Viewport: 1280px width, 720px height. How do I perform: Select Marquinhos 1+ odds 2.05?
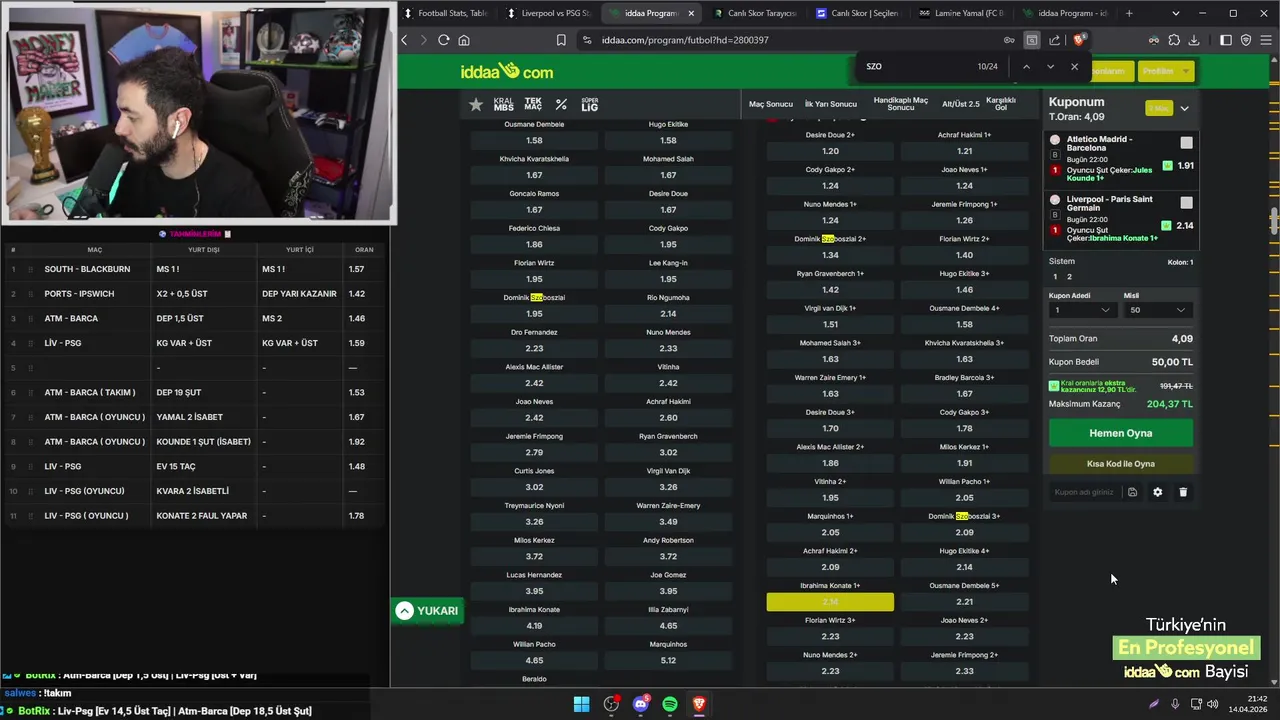pyautogui.click(x=830, y=532)
